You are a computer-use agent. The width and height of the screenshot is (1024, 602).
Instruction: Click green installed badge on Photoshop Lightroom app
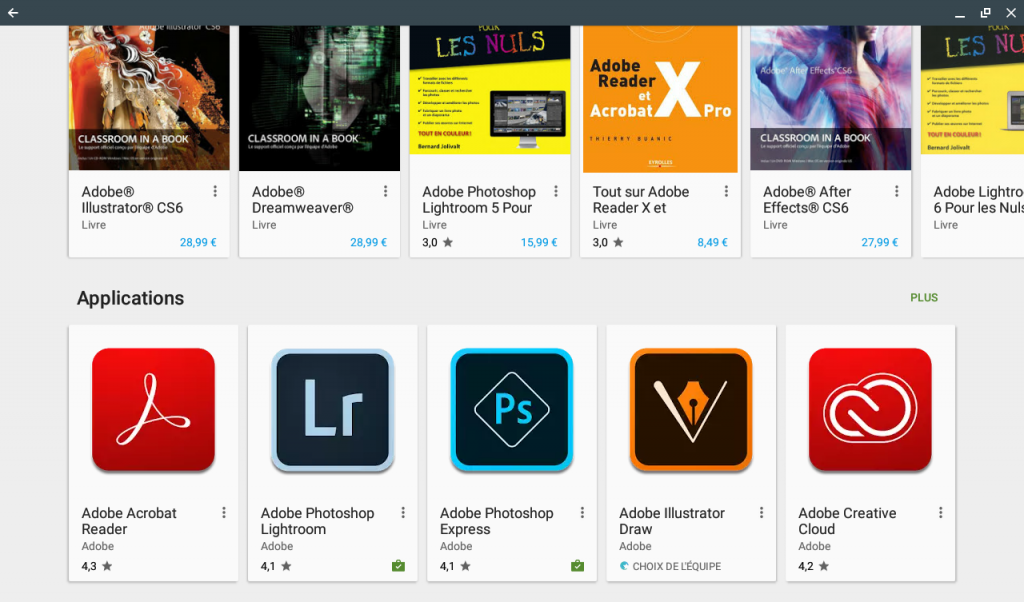pyautogui.click(x=398, y=566)
